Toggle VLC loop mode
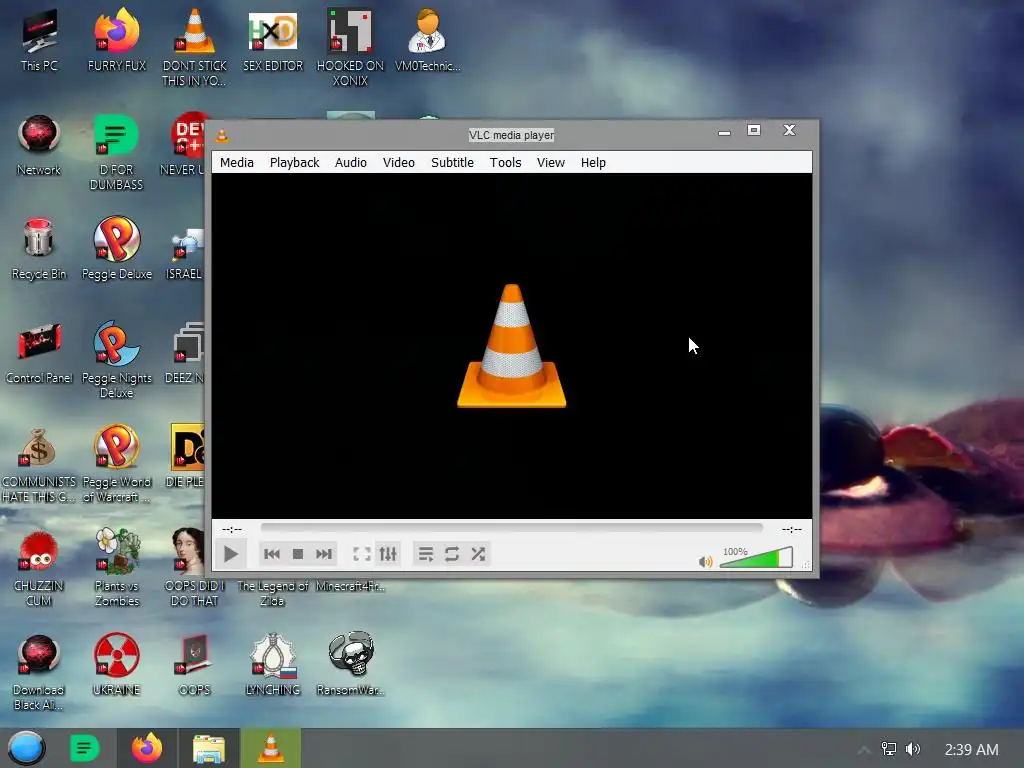1024x768 pixels. [452, 554]
